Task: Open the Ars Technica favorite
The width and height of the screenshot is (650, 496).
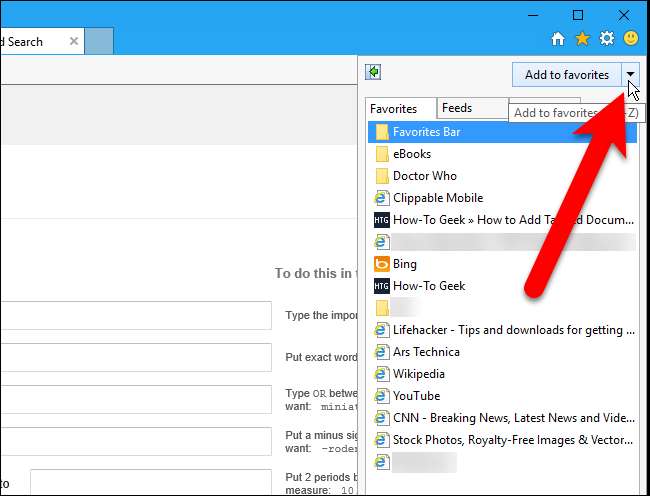Action: (x=426, y=352)
